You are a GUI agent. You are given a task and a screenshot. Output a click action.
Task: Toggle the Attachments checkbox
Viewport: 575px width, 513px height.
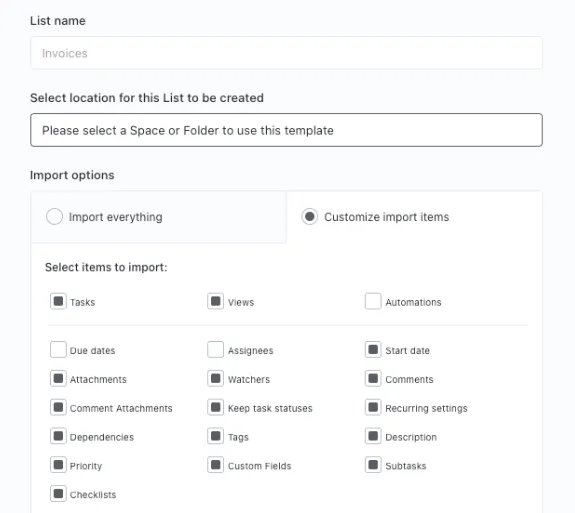point(58,378)
